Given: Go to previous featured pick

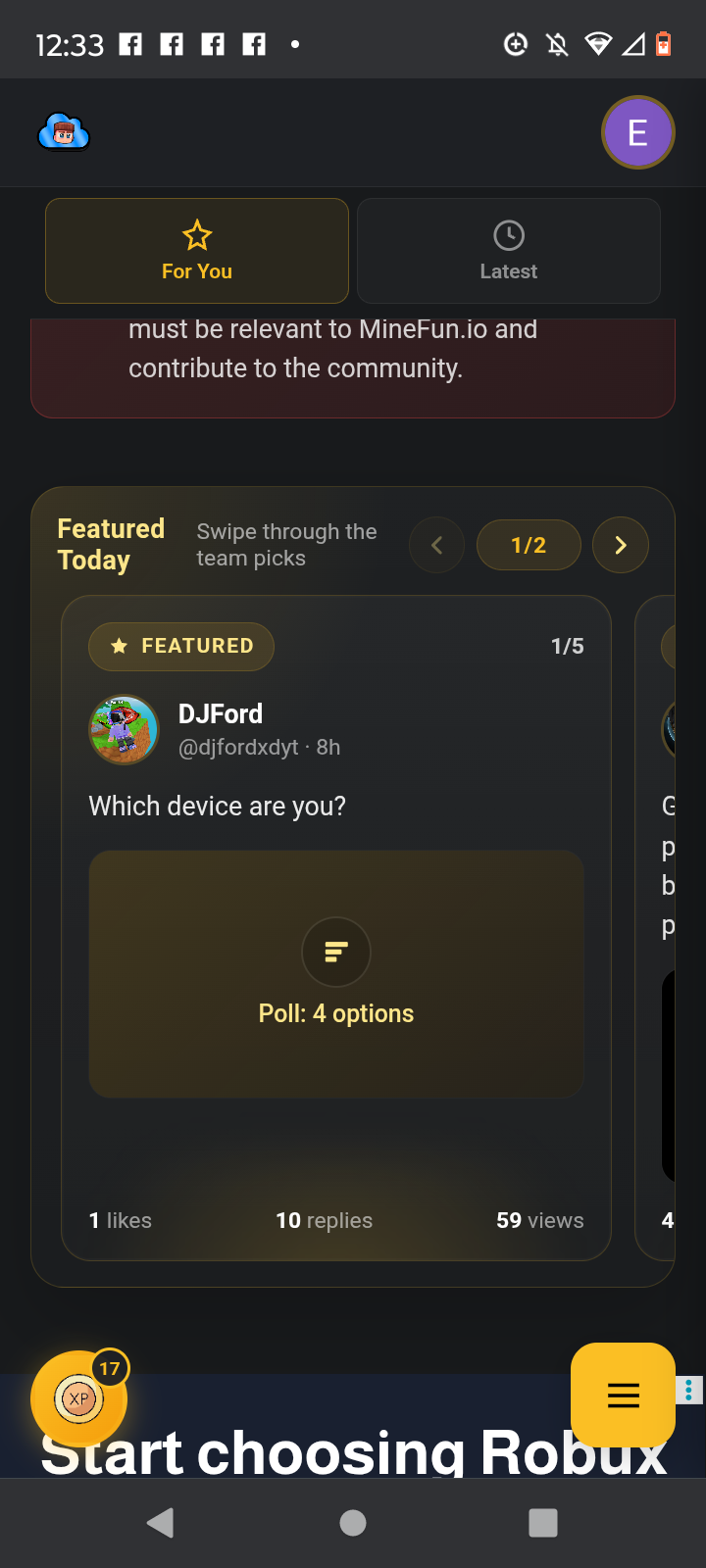Looking at the screenshot, I should [436, 545].
